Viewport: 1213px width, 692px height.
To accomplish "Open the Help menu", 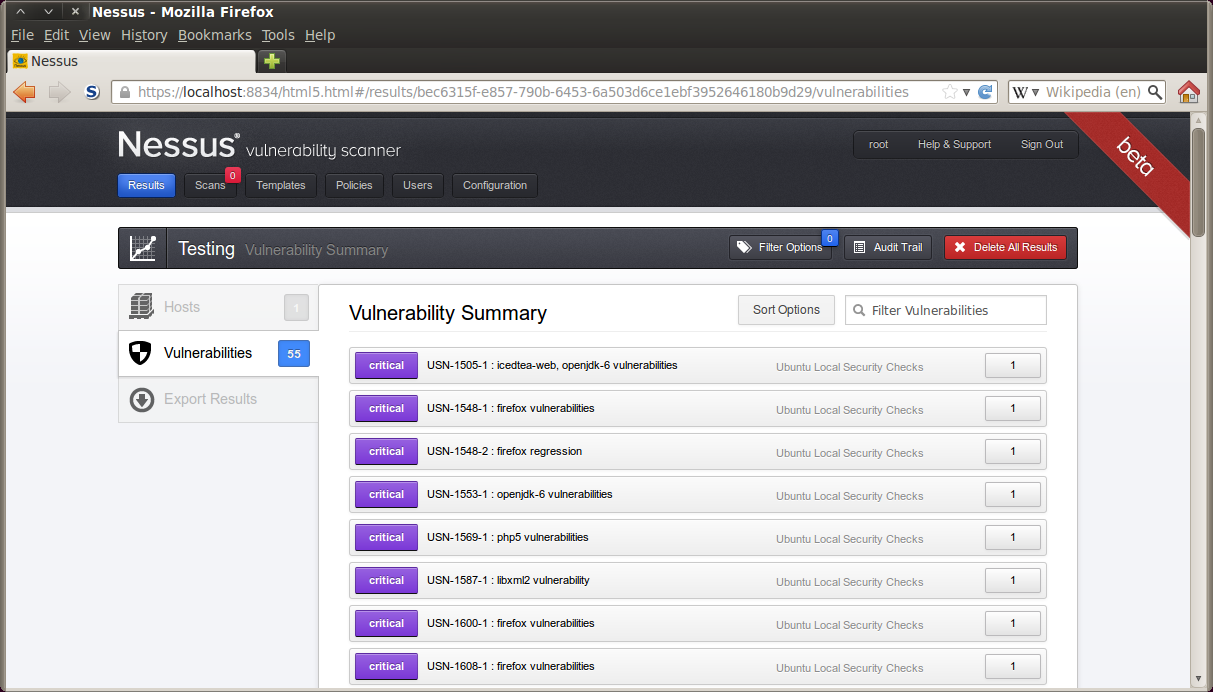I will click(320, 35).
